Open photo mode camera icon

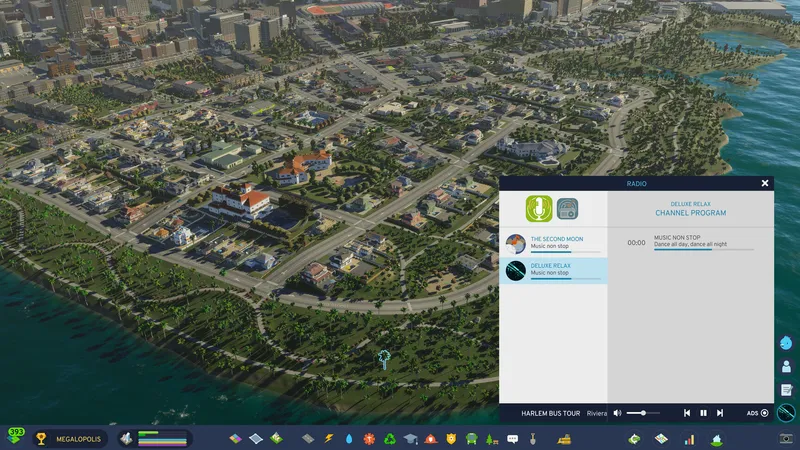click(x=786, y=438)
